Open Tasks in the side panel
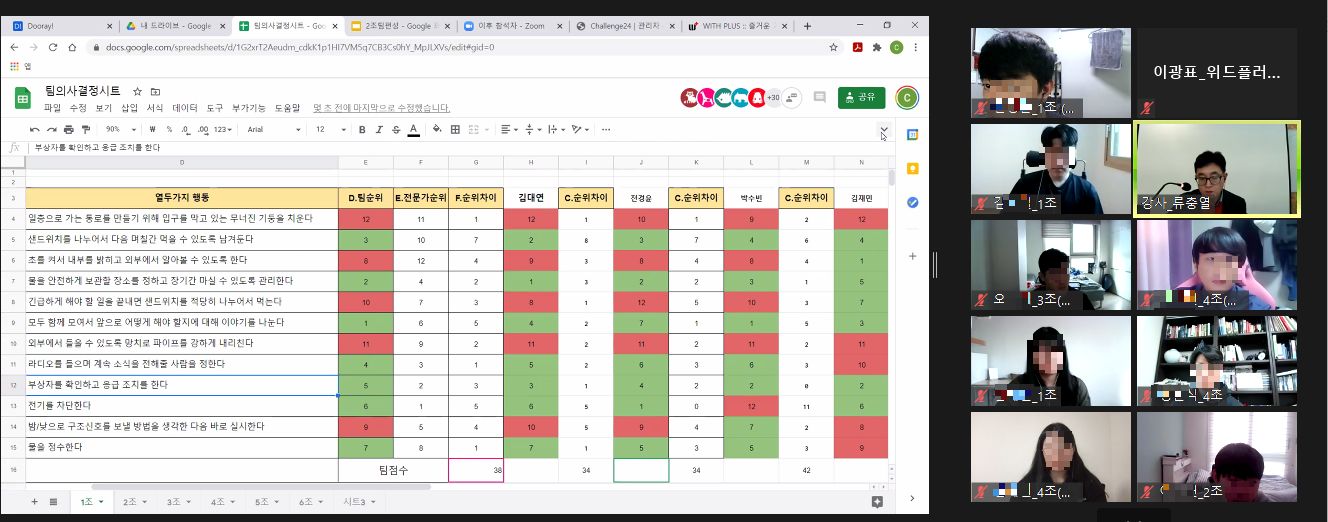 click(x=912, y=202)
